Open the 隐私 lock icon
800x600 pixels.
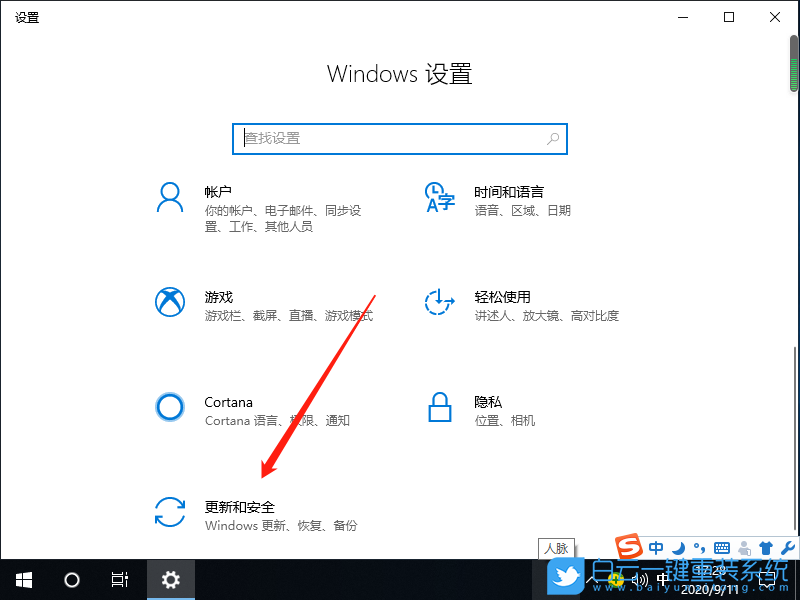click(x=440, y=407)
